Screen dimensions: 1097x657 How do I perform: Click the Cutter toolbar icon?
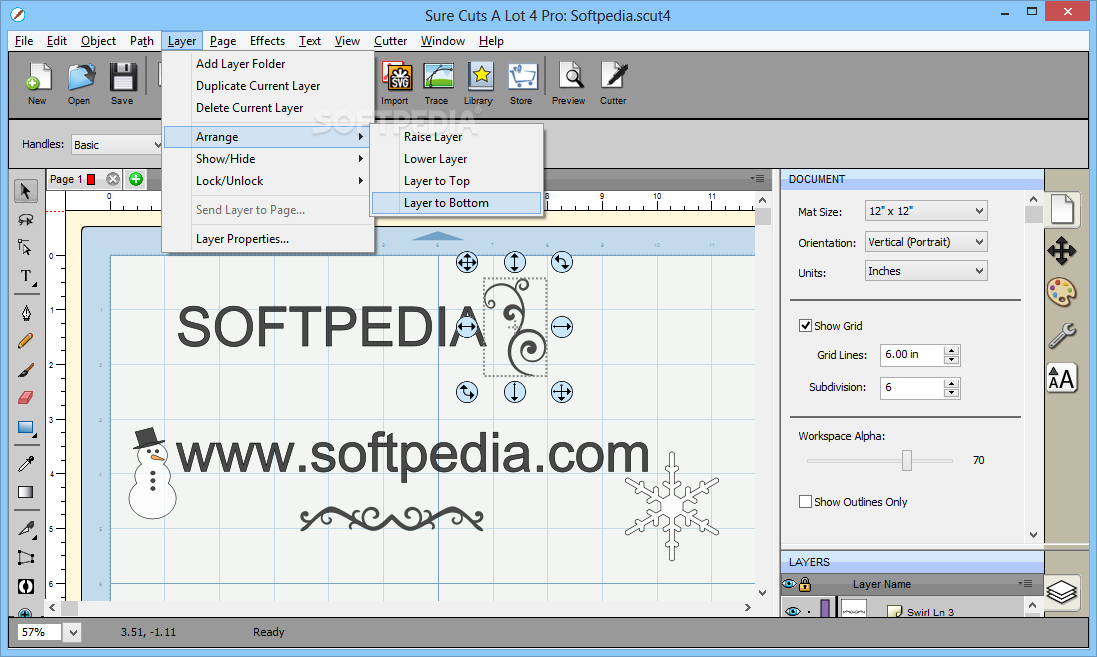(614, 83)
